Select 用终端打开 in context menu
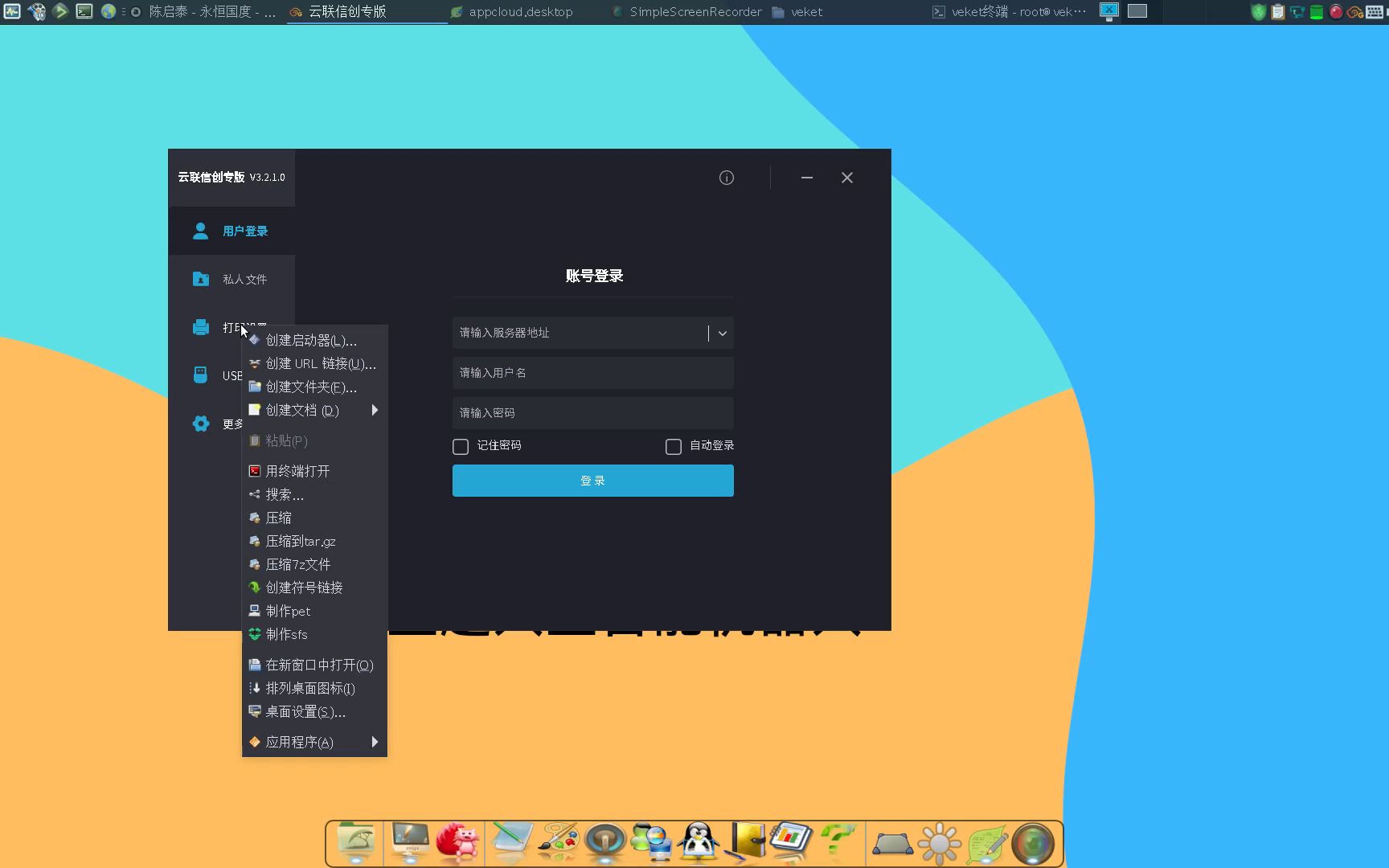Viewport: 1389px width, 868px height. coord(314,471)
